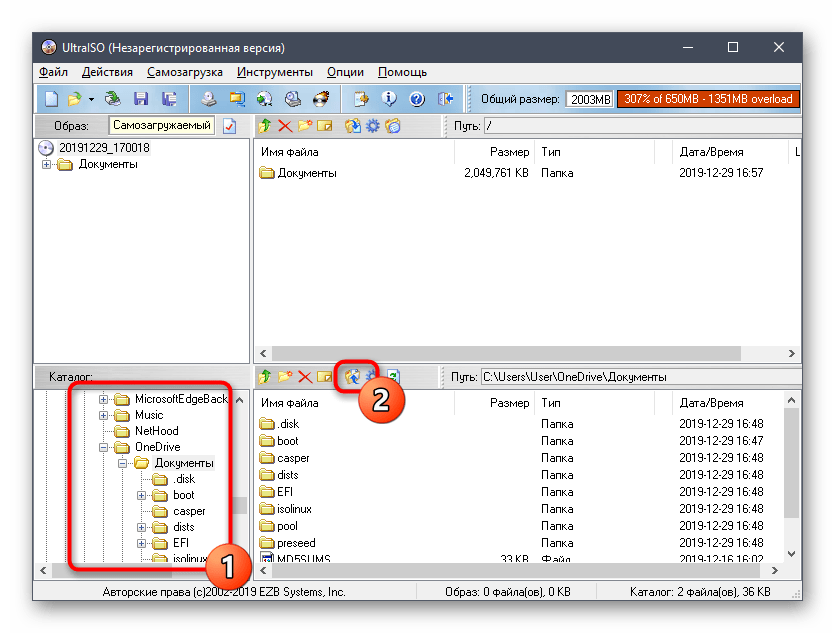The image size is (835, 633).
Task: Click the Burn CD image flame icon
Action: click(321, 99)
